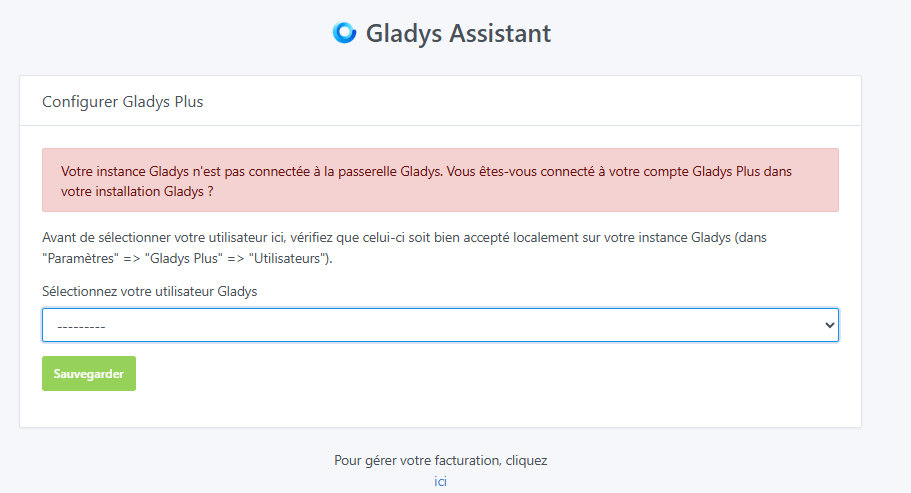Click the "Configurer Gladys Plus" card header
The height and width of the screenshot is (493, 911).
pos(123,101)
